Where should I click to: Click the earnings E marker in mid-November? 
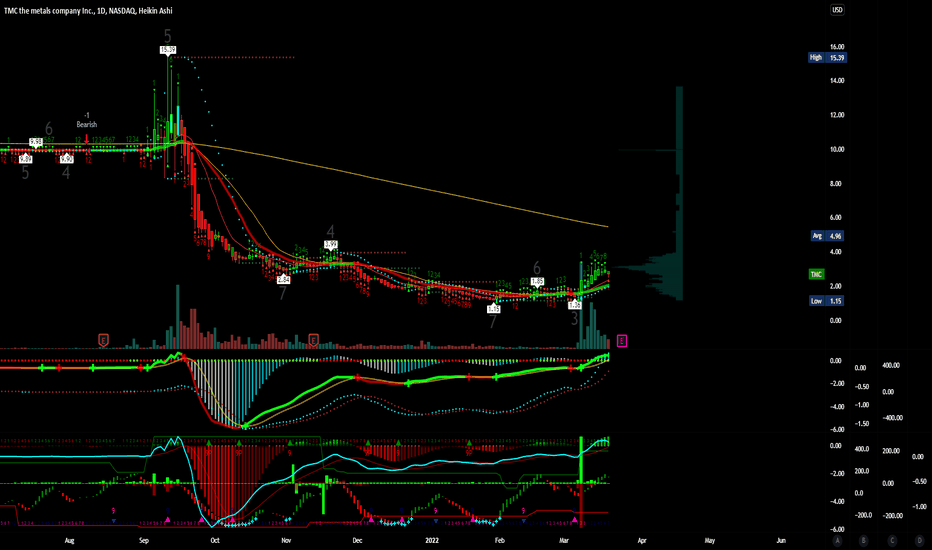point(313,340)
